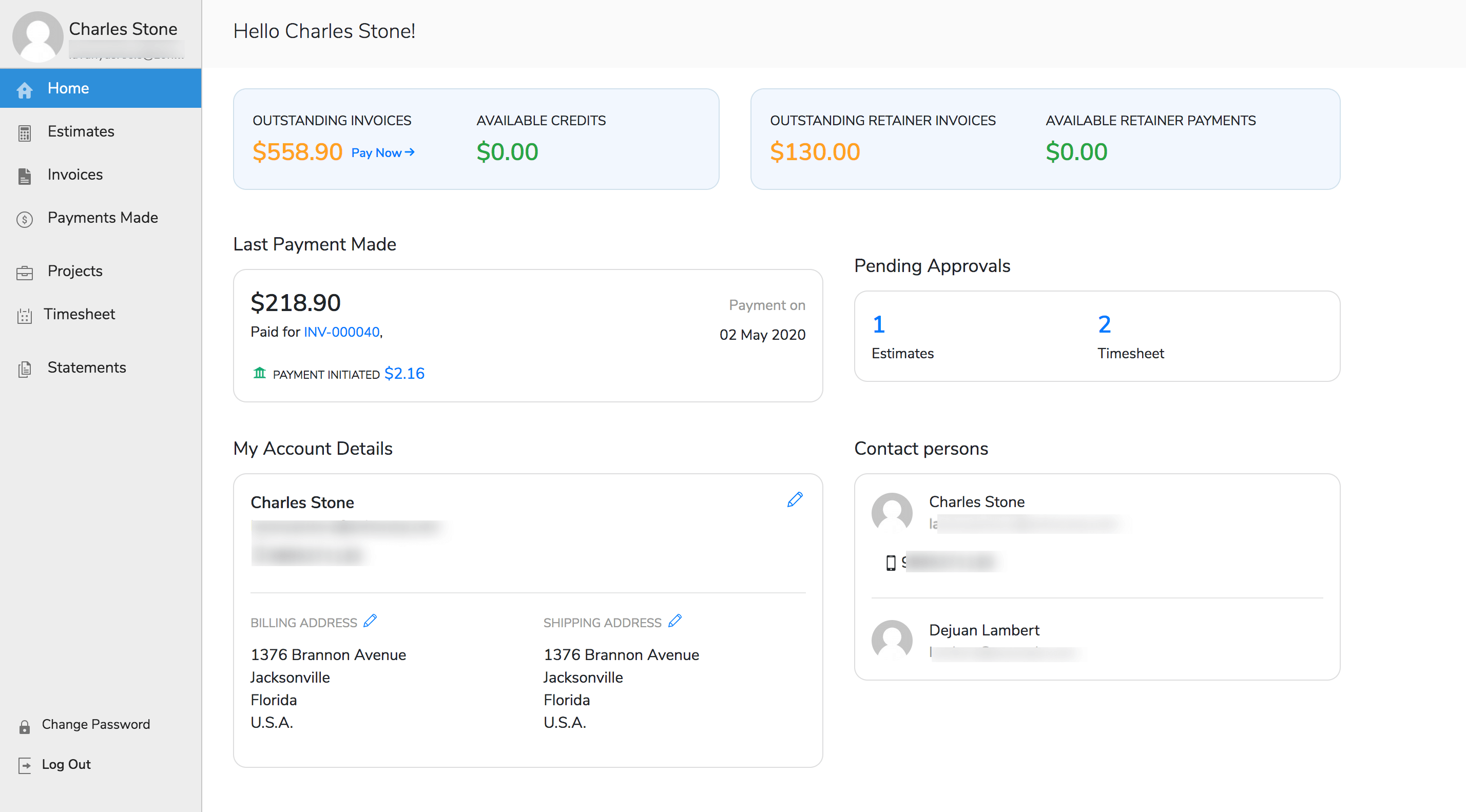The height and width of the screenshot is (812, 1466).
Task: Click the $2.16 payment initiated amount
Action: pos(404,373)
